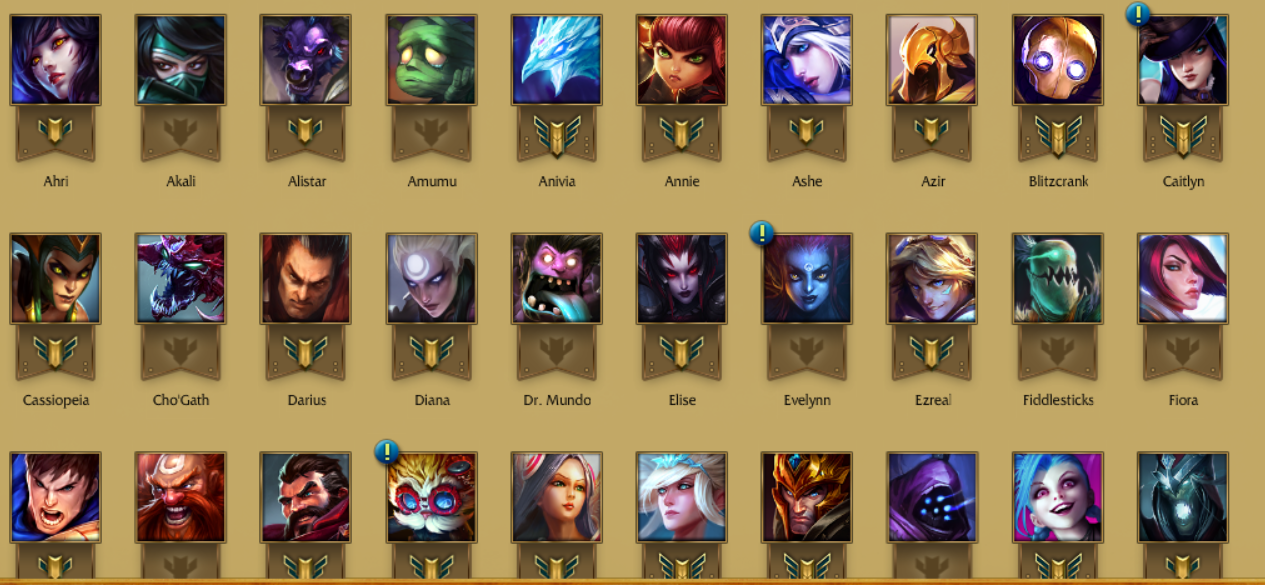Select the Ahri champion portrait

(x=56, y=60)
